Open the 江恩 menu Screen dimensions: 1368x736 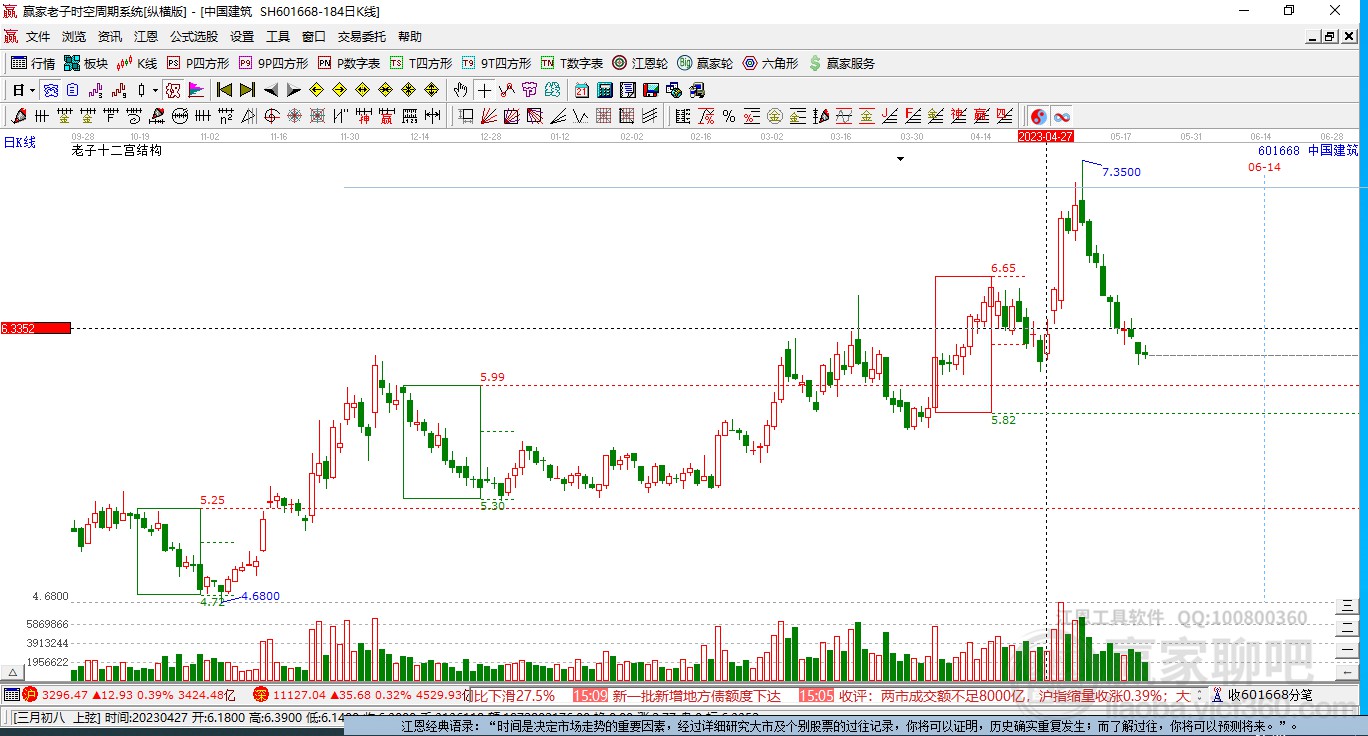pos(146,37)
